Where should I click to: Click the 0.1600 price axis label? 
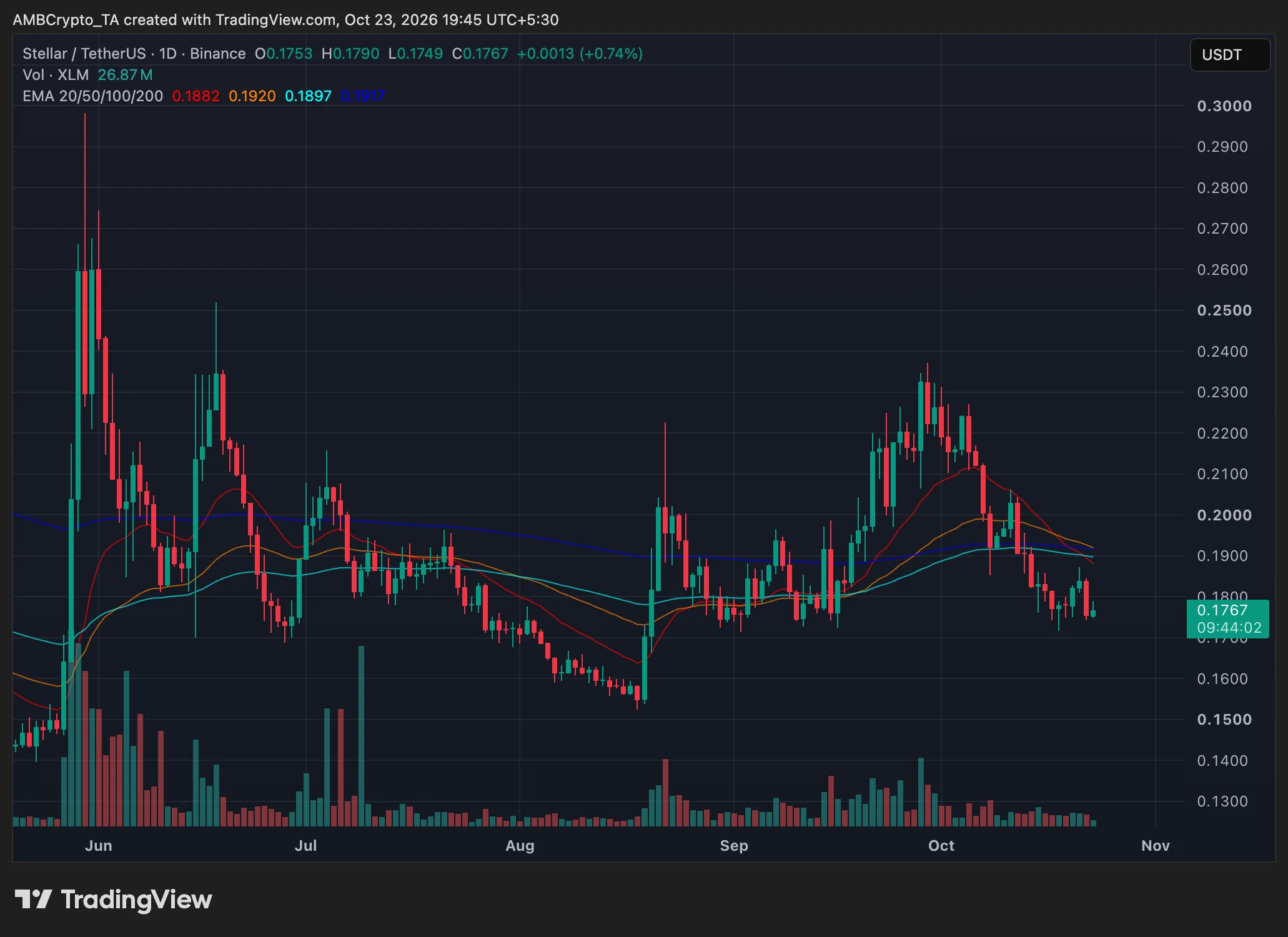[x=1222, y=679]
